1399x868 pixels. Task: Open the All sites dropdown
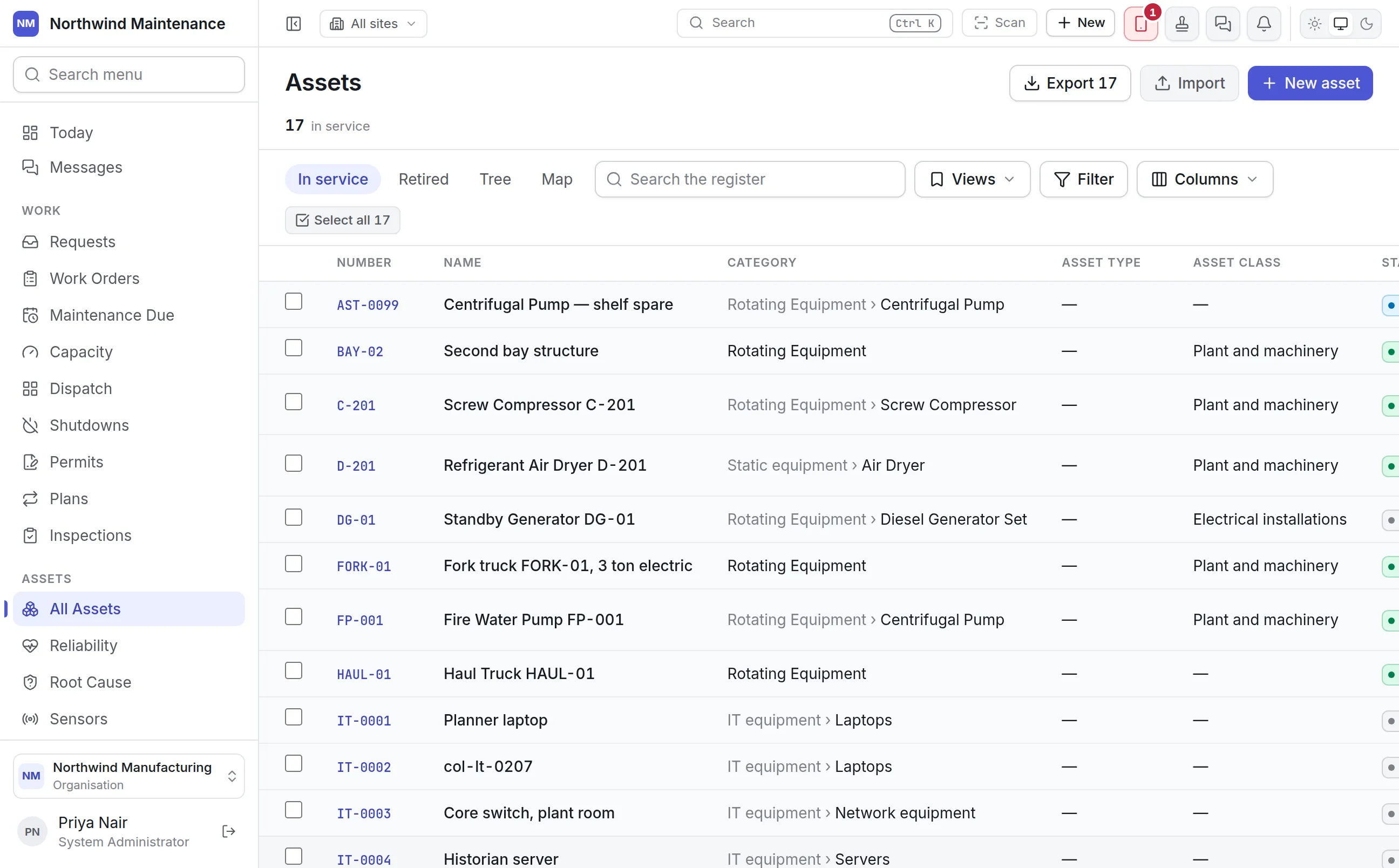(373, 24)
